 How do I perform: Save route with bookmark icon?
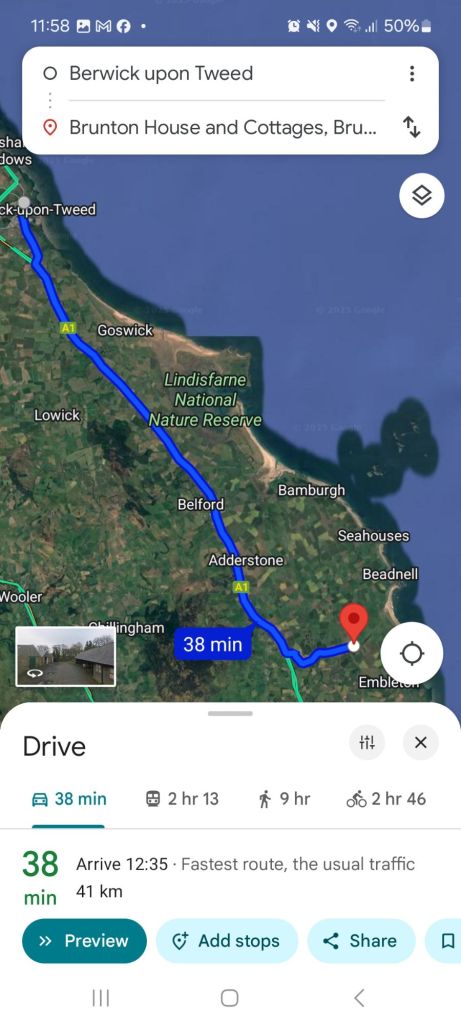tap(447, 941)
